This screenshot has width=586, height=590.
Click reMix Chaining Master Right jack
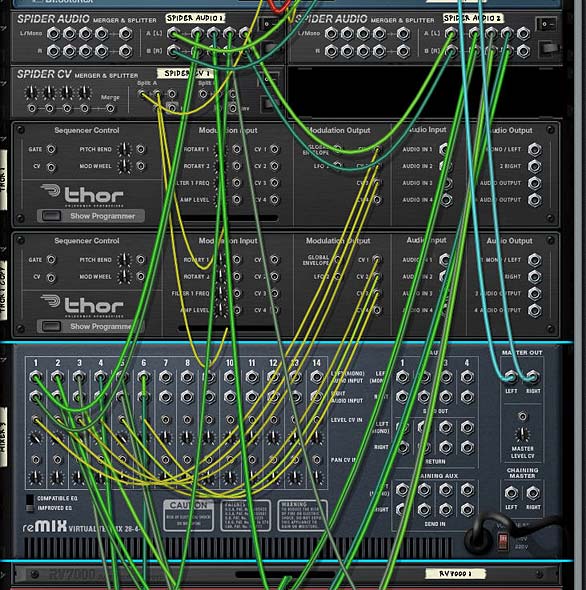[533, 493]
